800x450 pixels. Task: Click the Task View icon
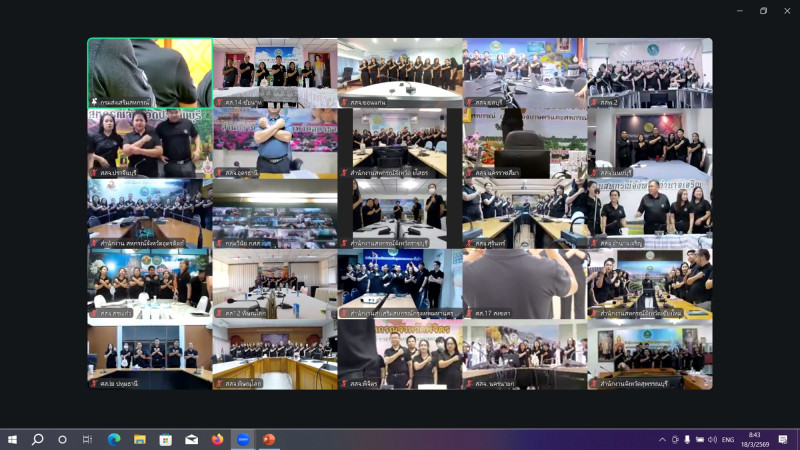click(x=87, y=439)
